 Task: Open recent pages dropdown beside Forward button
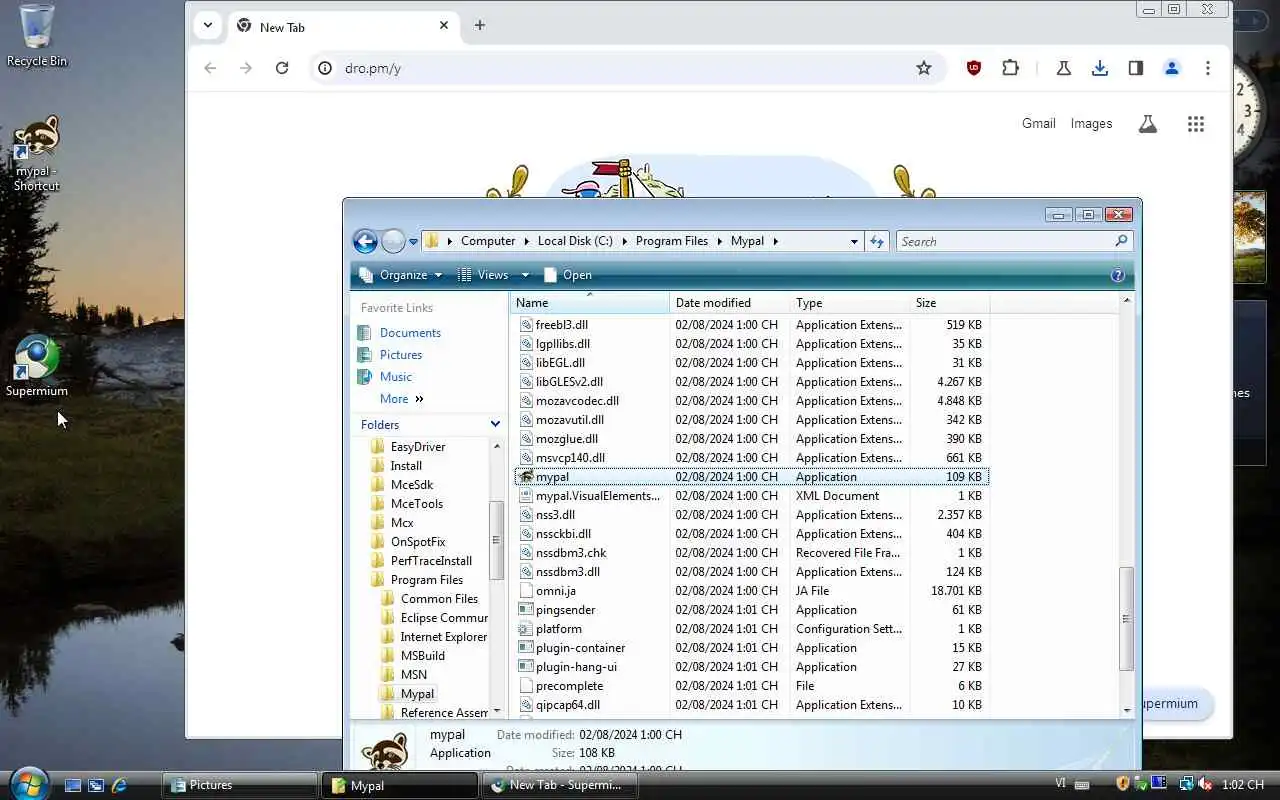[x=413, y=242]
